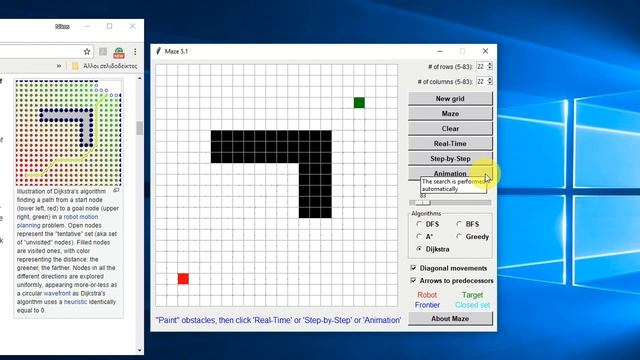This screenshot has height=360, width=640.
Task: Click the 'Target' legend label
Action: coord(472,295)
